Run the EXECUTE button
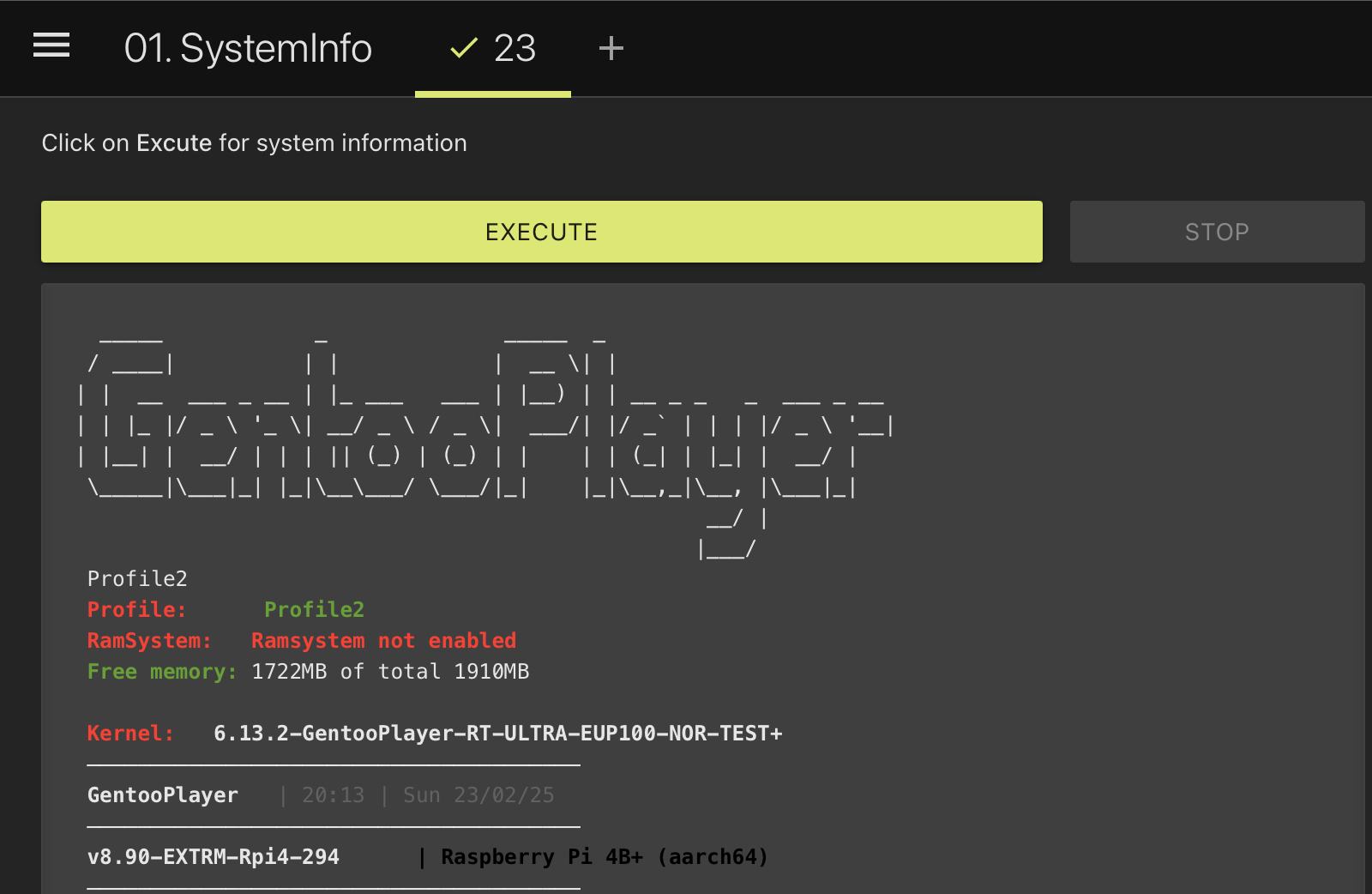The width and height of the screenshot is (1372, 894). coord(542,232)
